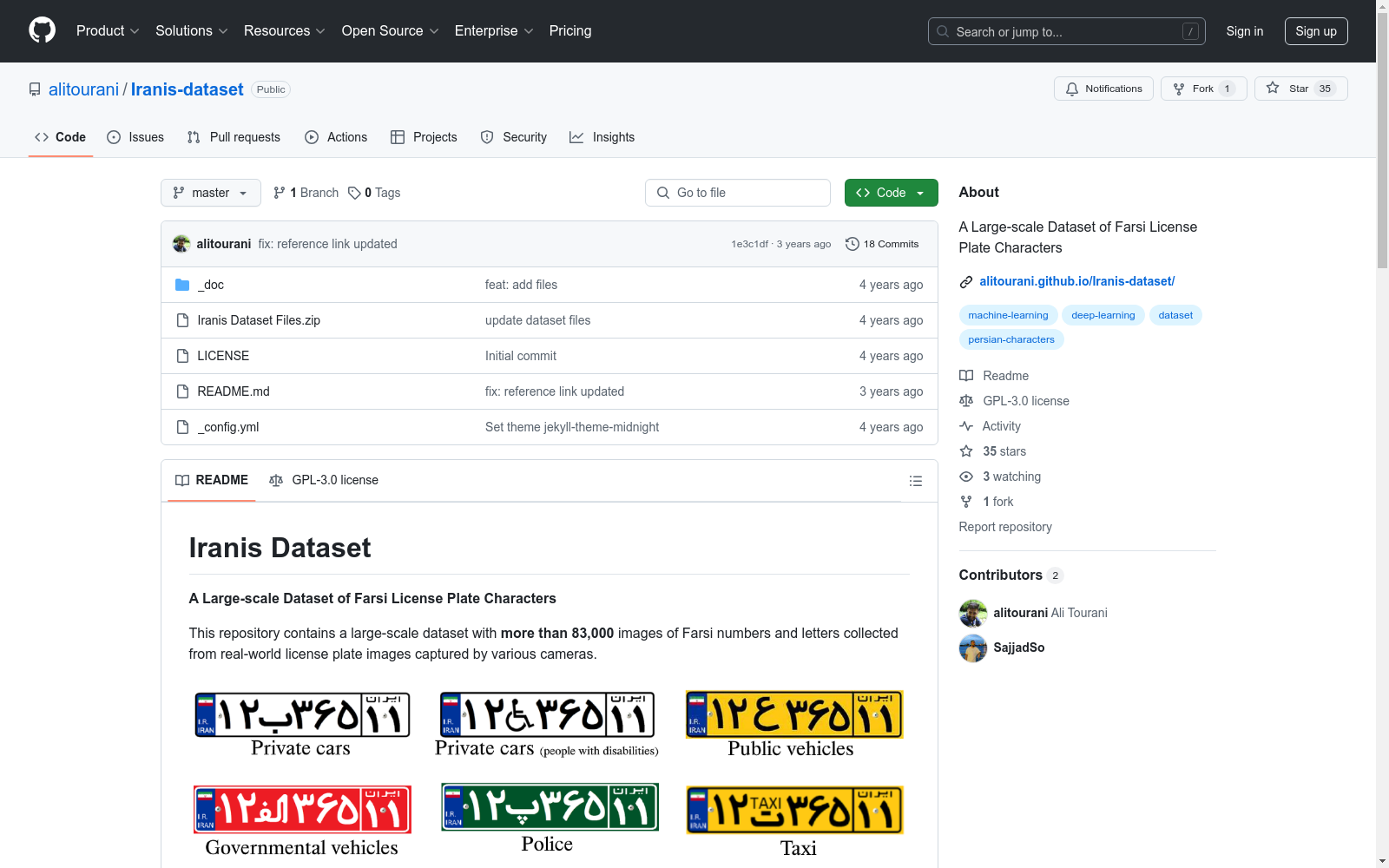Viewport: 1389px width, 868px height.
Task: Click the branch icon next to 1 Branch
Action: tap(280, 193)
